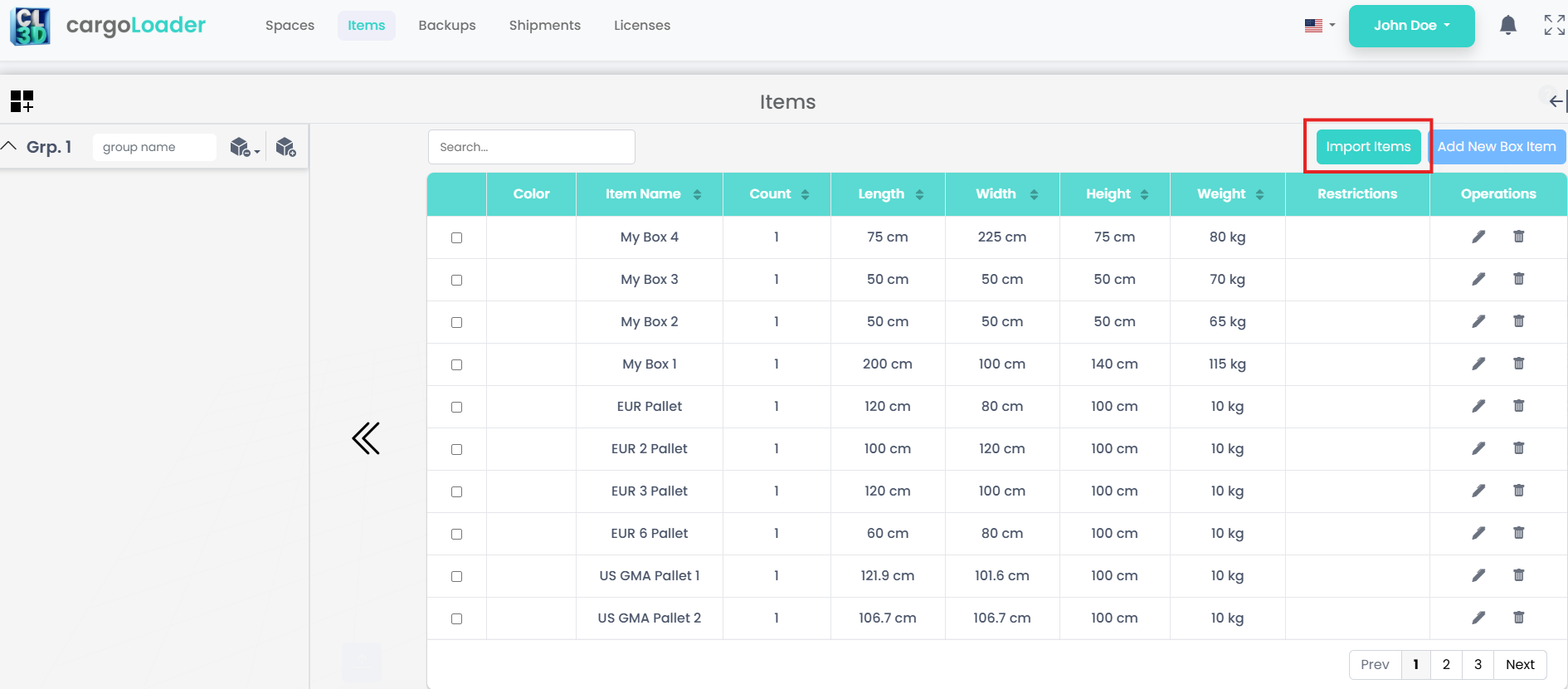This screenshot has height=689, width=1568.
Task: Toggle fullscreen mode icon
Action: tap(1554, 26)
